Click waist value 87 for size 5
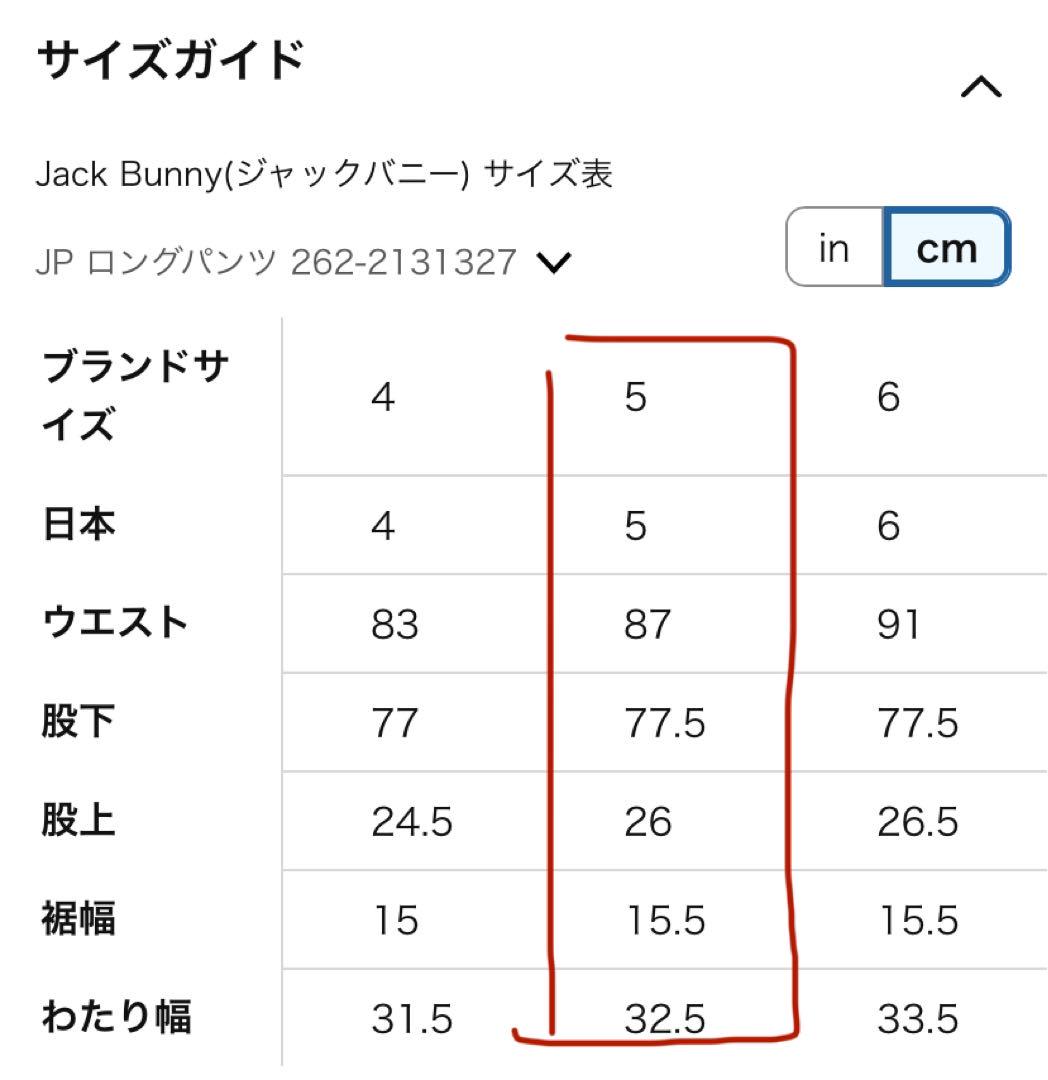 [x=647, y=625]
